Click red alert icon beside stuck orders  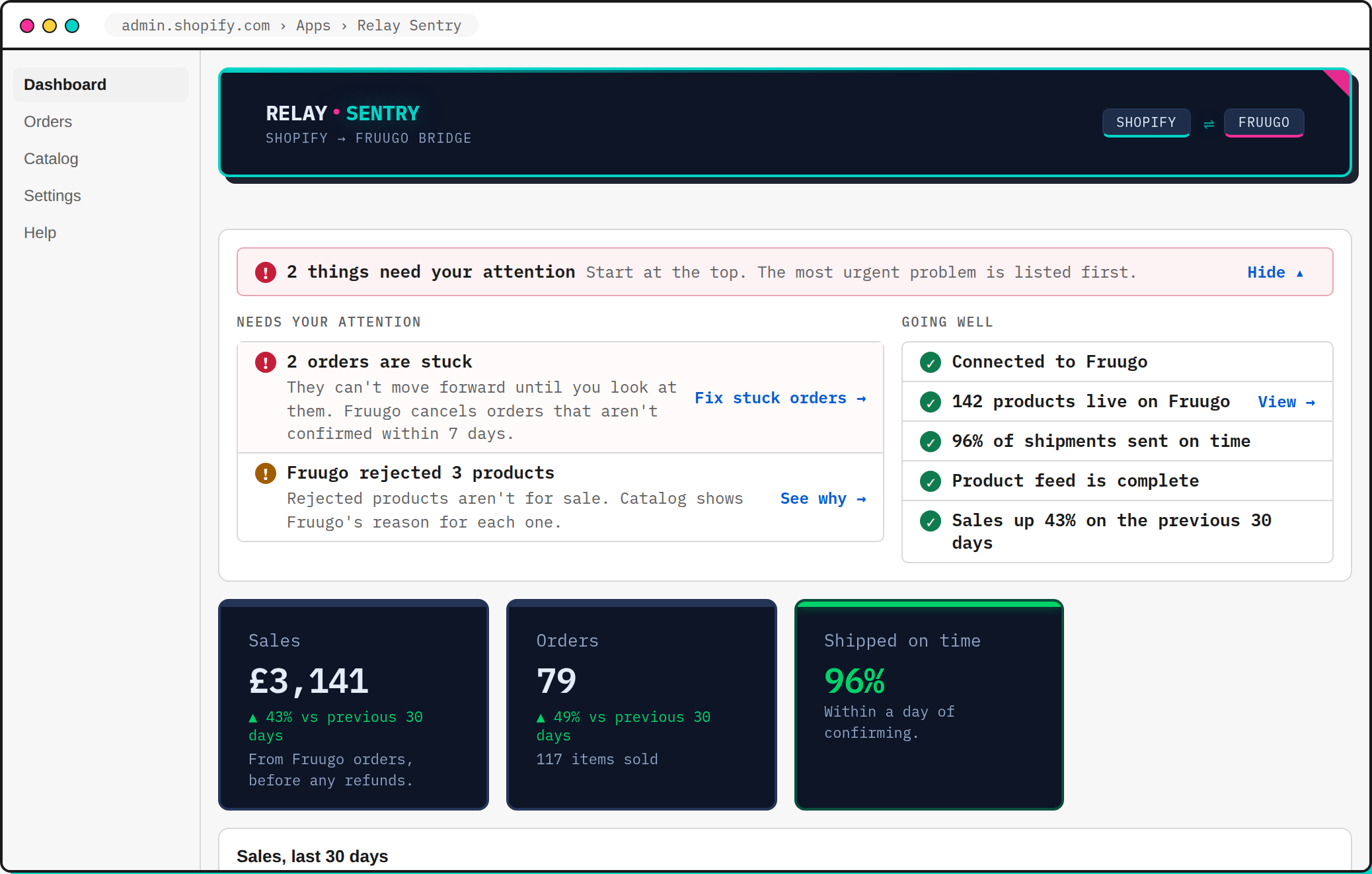click(x=266, y=362)
